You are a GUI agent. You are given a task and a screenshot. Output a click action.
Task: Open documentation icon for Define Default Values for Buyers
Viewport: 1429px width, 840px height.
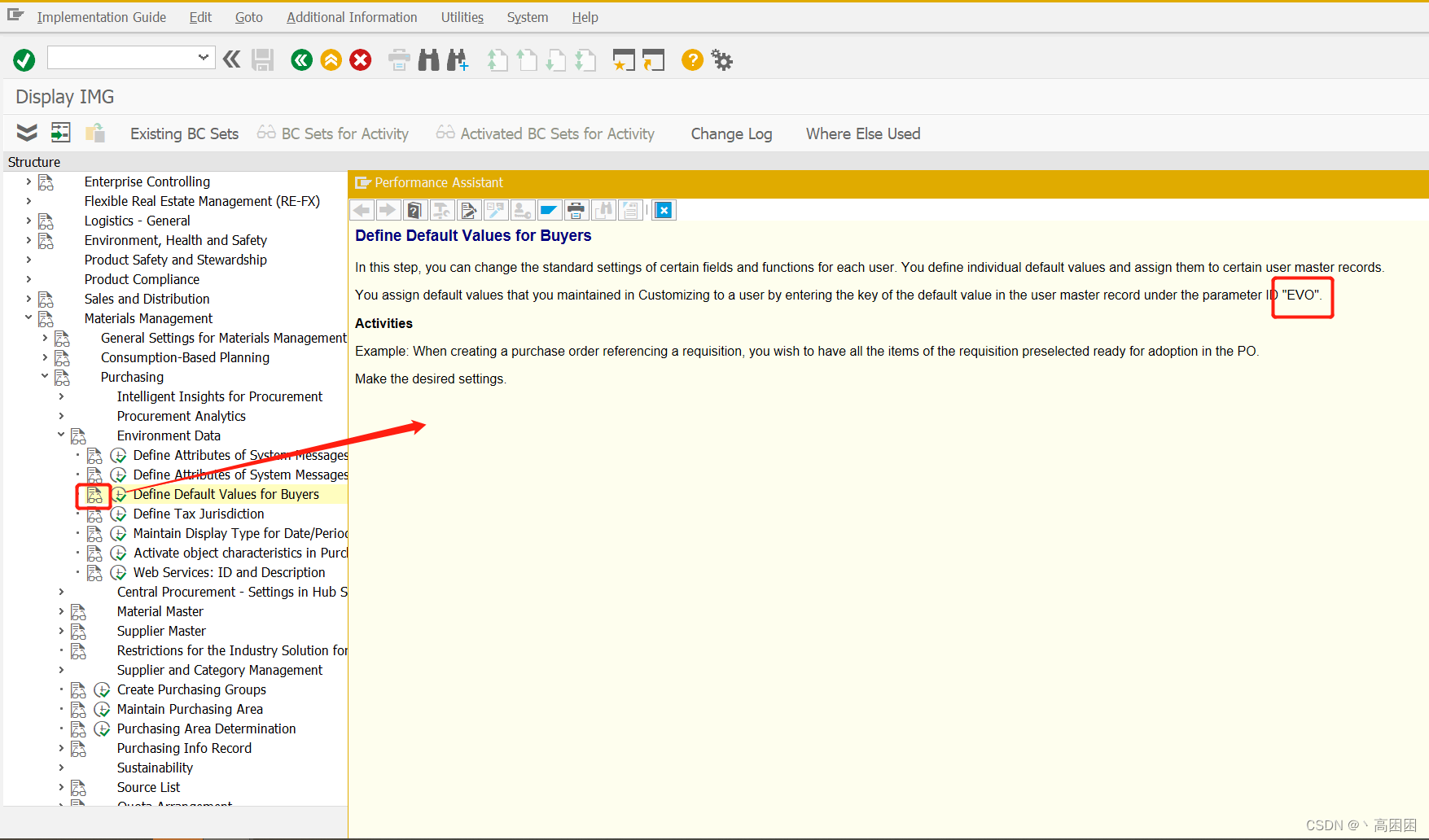94,495
